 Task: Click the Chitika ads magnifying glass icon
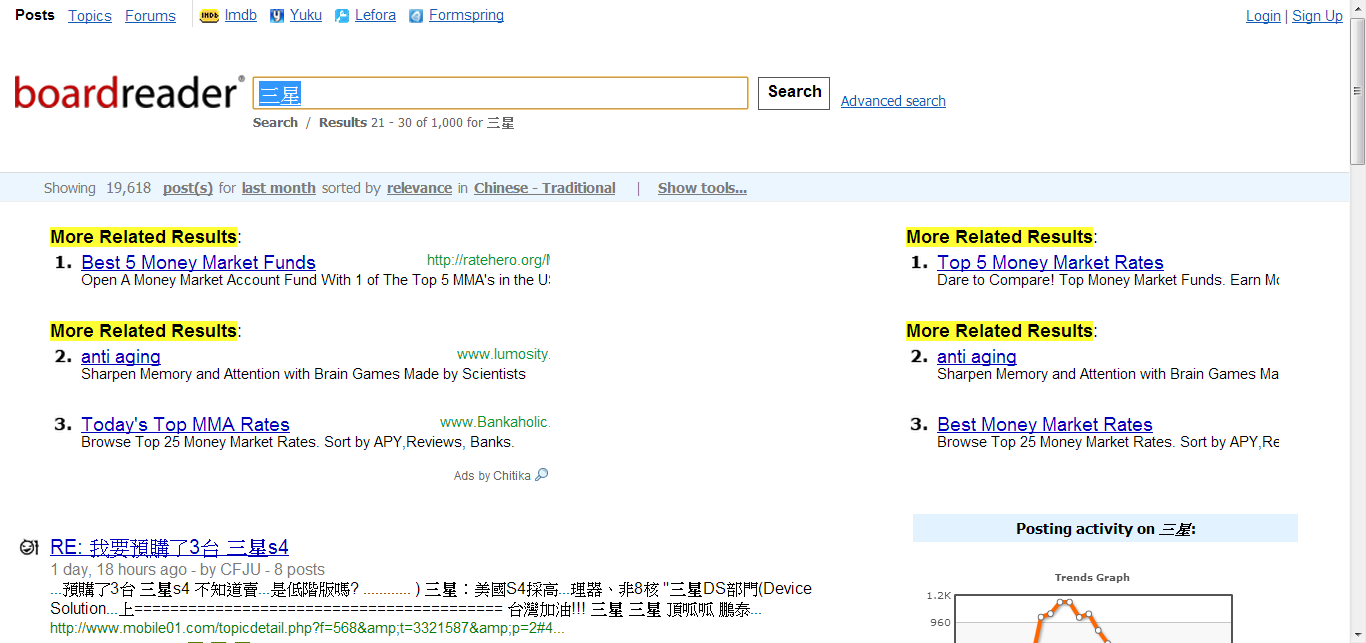pos(539,475)
